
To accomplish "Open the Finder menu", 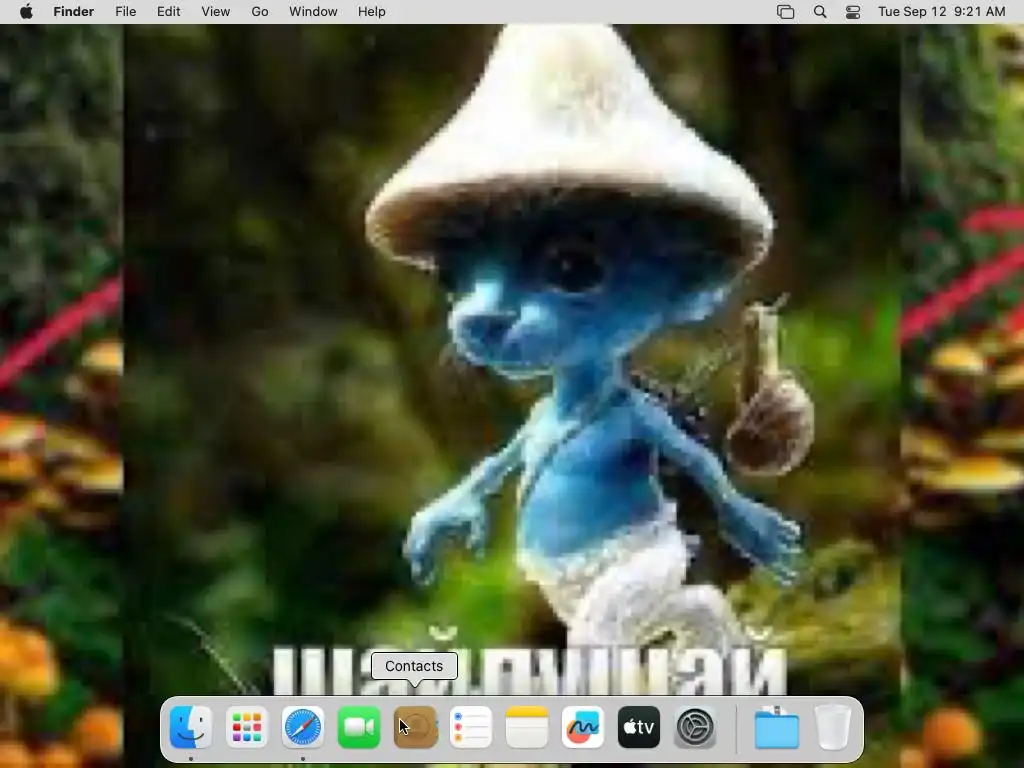I will (x=74, y=12).
